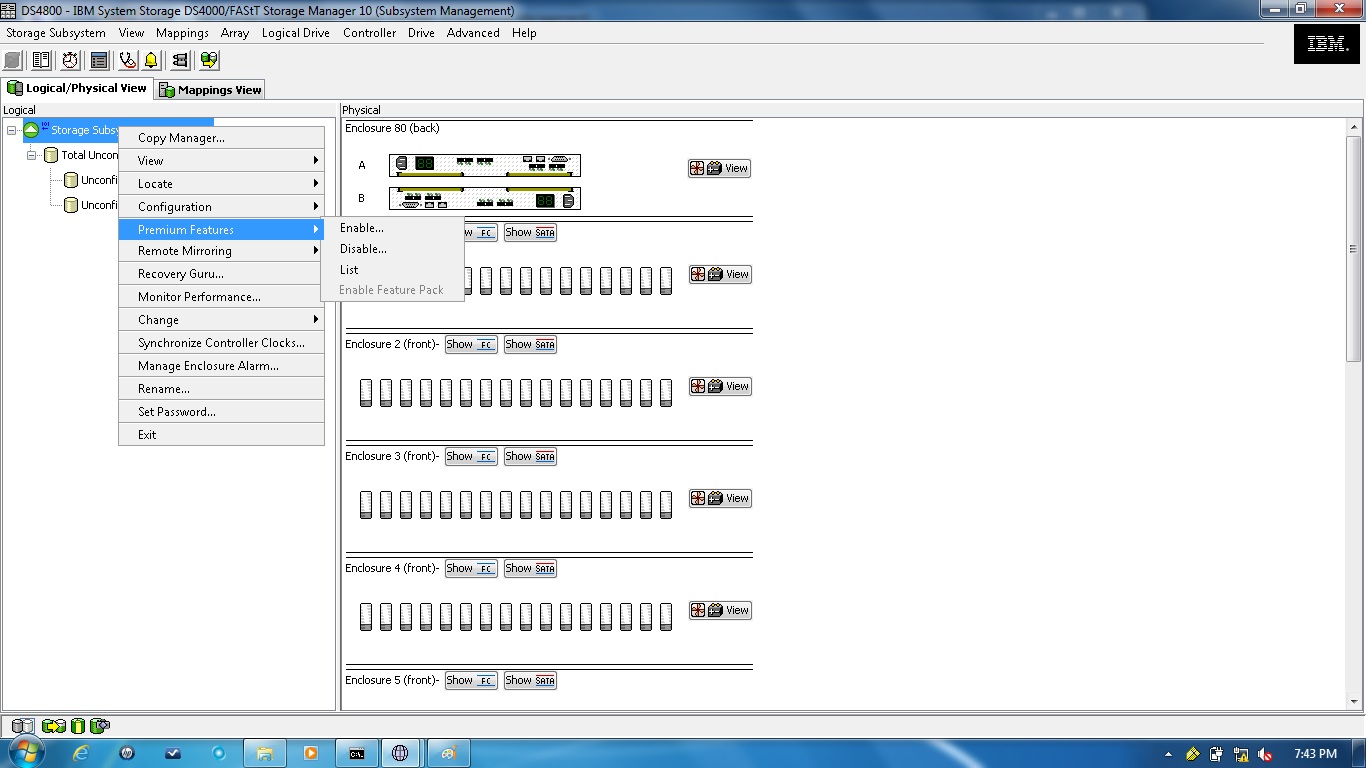Click the single green cylinder status bar icon
The width and height of the screenshot is (1366, 768).
(78, 726)
